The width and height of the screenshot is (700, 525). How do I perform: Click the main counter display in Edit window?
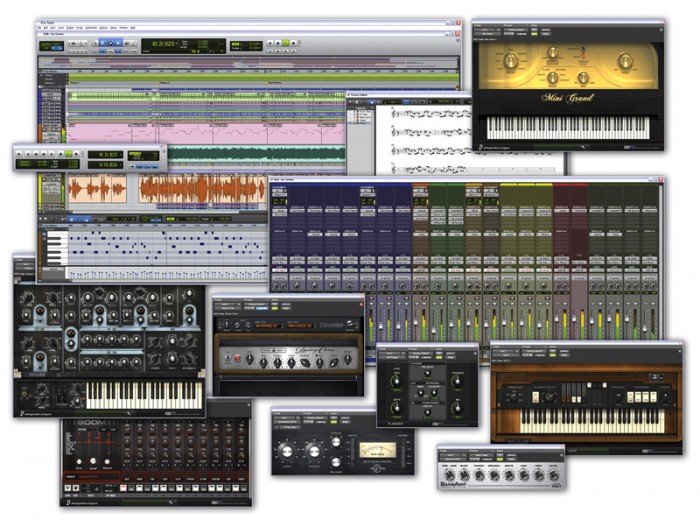click(163, 44)
